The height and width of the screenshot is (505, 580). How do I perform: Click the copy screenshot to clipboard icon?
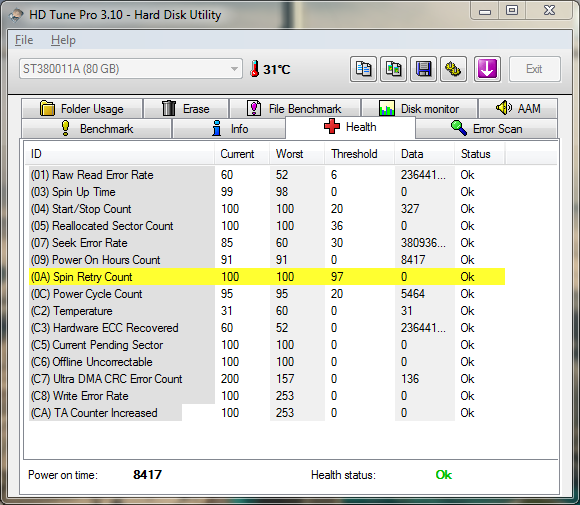(x=394, y=69)
